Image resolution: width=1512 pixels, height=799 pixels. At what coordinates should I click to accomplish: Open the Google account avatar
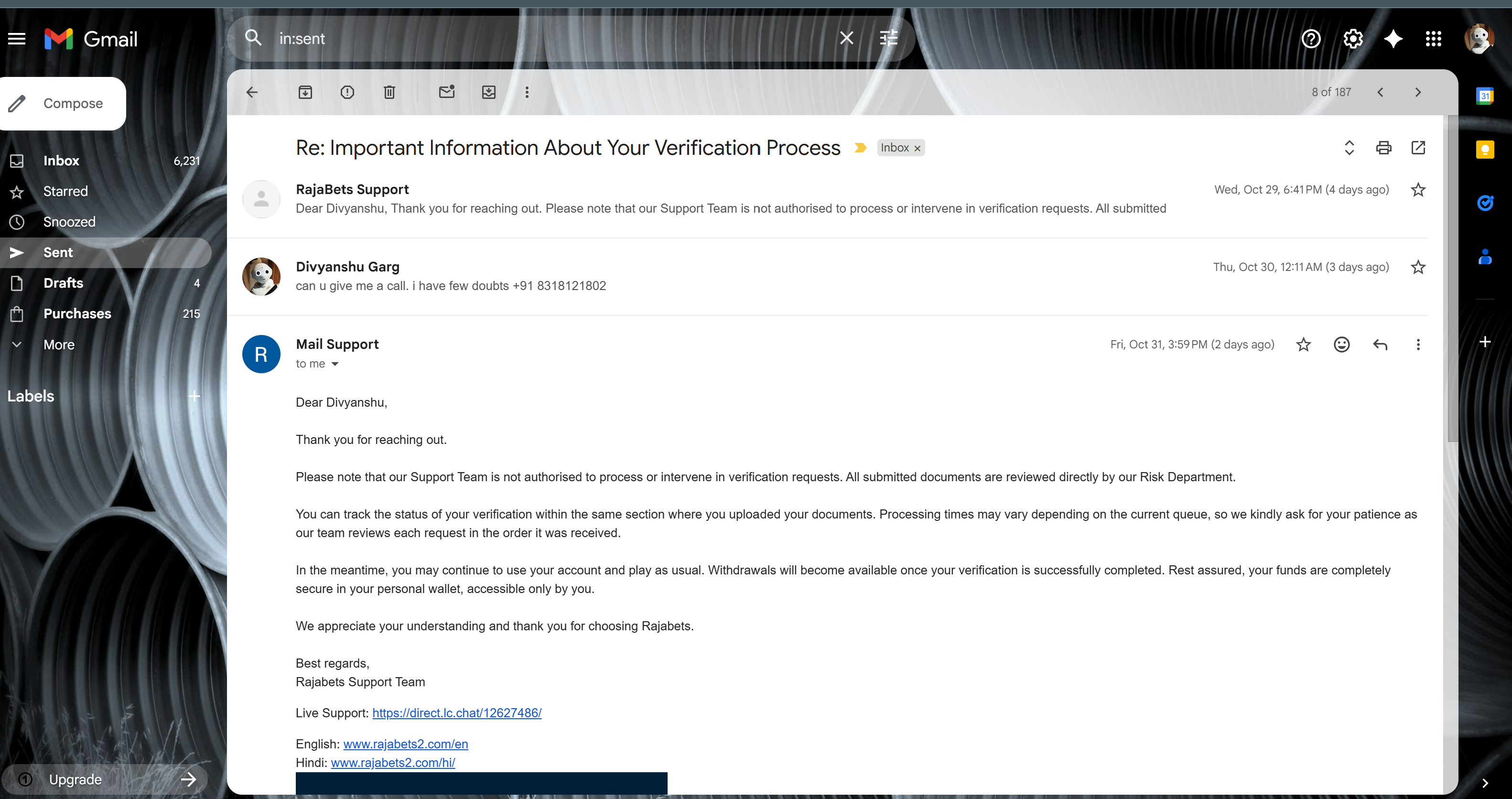pos(1479,39)
